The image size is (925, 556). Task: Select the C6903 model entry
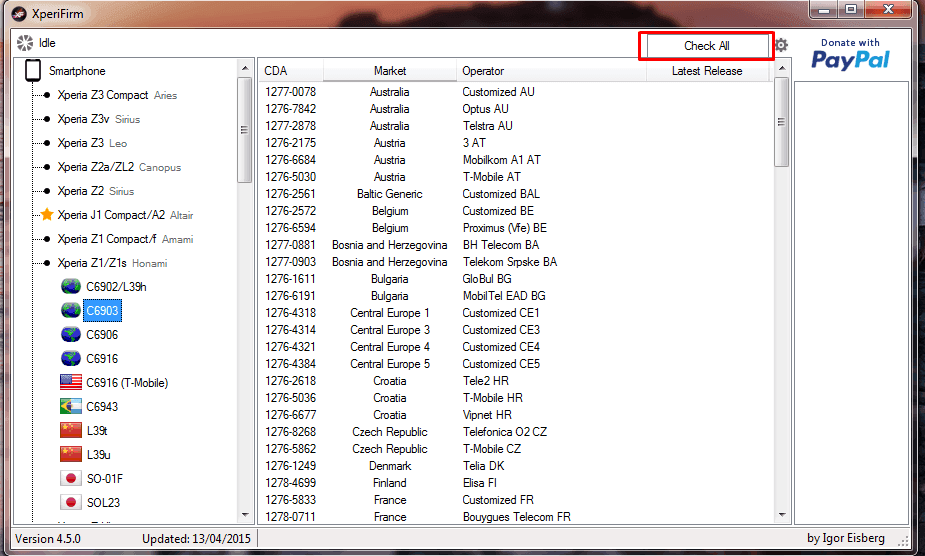(102, 310)
